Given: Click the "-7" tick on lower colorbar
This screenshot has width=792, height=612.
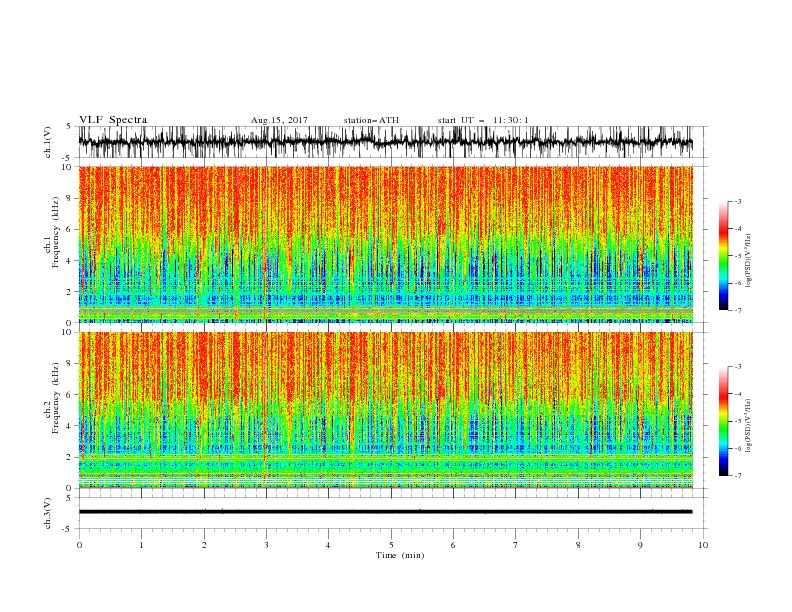Looking at the screenshot, I should [x=738, y=476].
